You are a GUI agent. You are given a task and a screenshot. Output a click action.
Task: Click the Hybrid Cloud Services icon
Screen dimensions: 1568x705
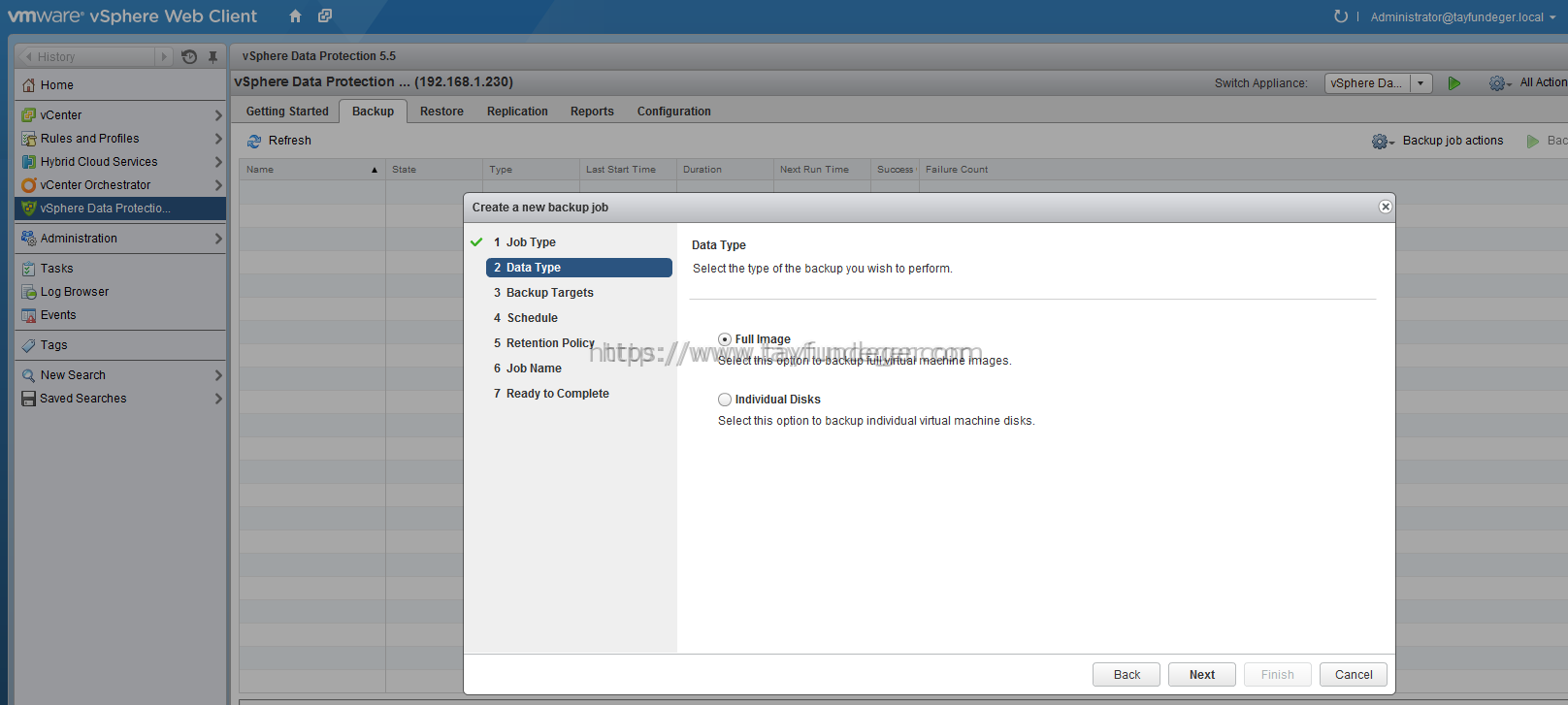[29, 162]
